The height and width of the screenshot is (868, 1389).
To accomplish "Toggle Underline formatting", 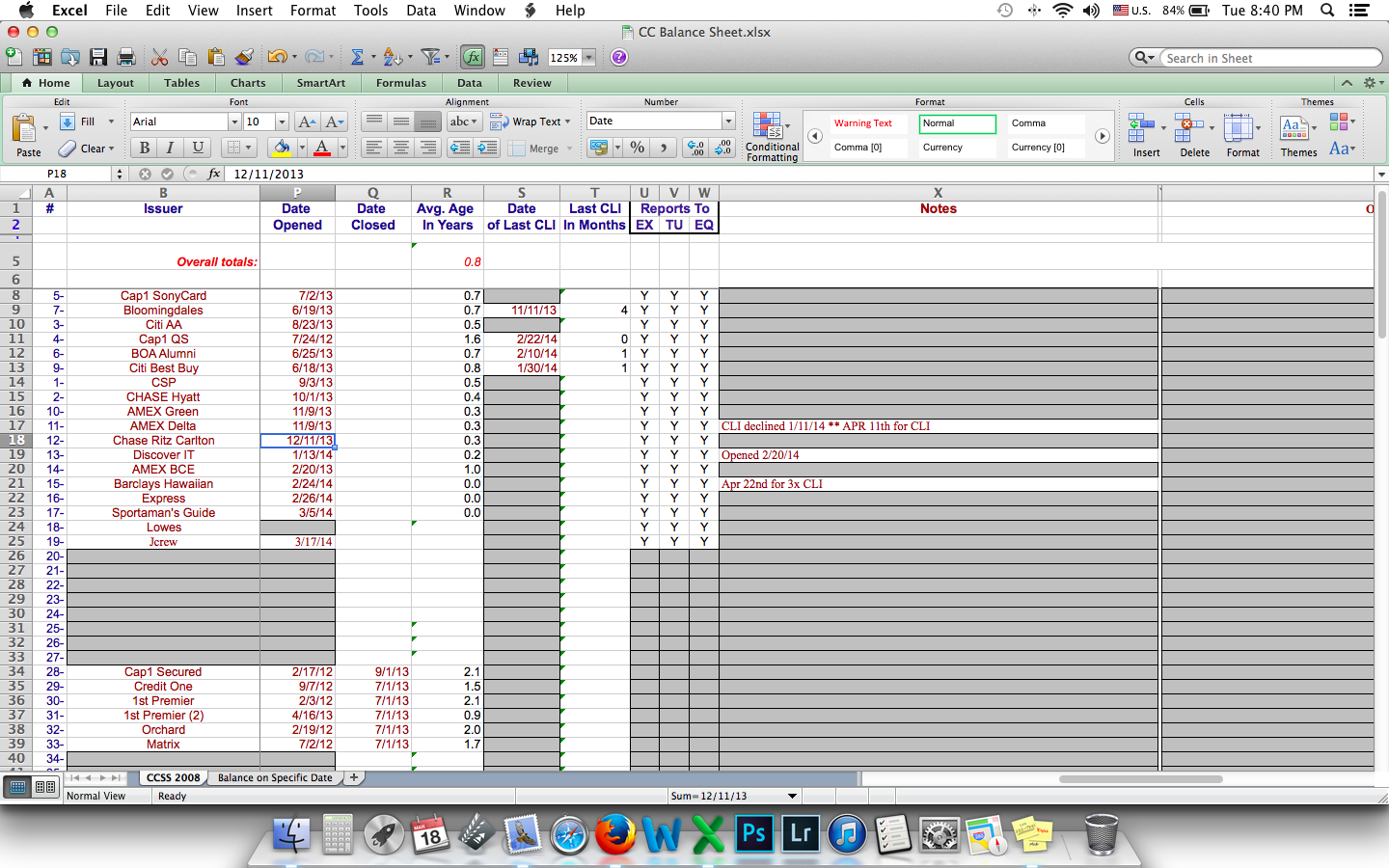I will [198, 148].
